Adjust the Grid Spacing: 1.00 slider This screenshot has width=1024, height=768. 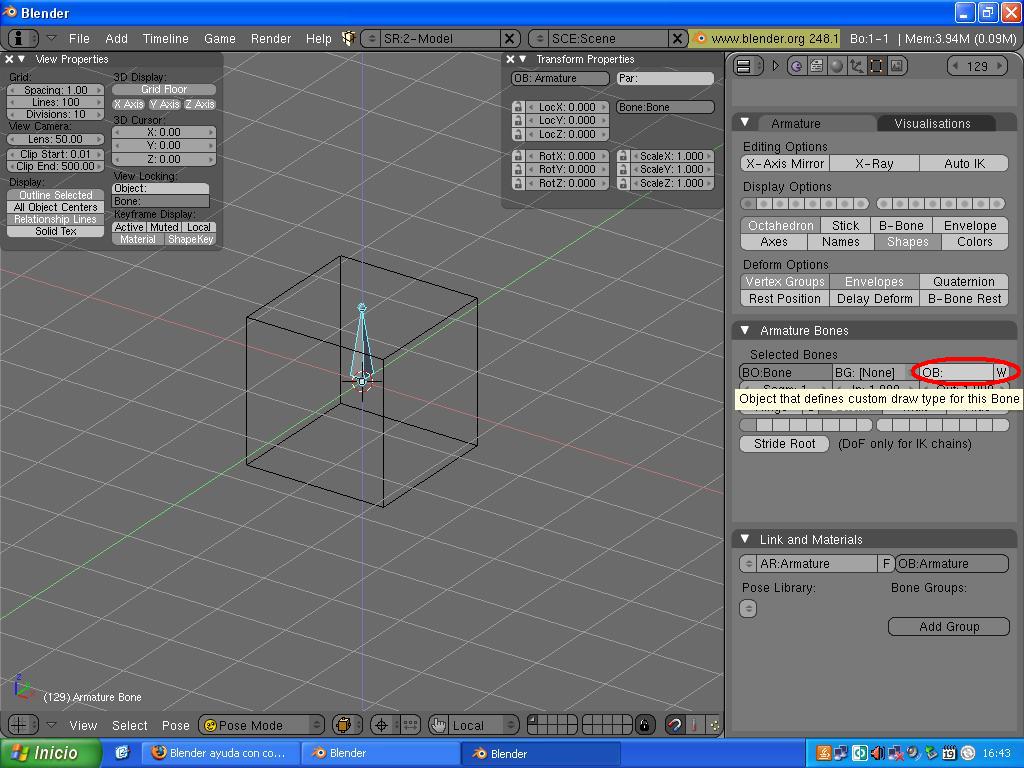pos(56,90)
